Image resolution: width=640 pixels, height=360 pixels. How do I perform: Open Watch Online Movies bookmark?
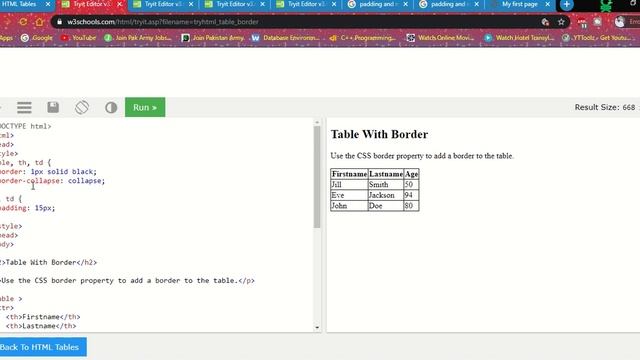coord(440,38)
